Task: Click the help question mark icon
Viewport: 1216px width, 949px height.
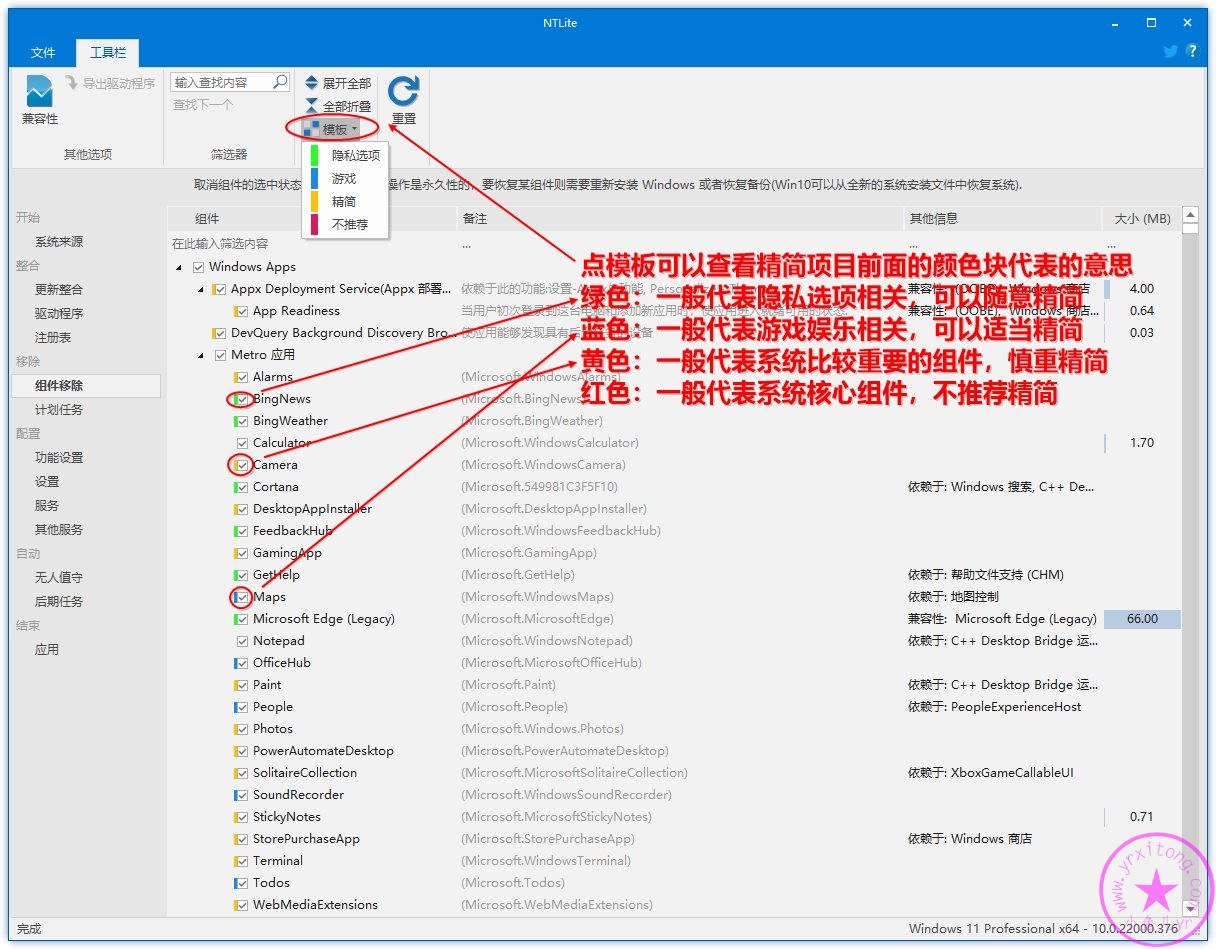Action: point(1191,51)
